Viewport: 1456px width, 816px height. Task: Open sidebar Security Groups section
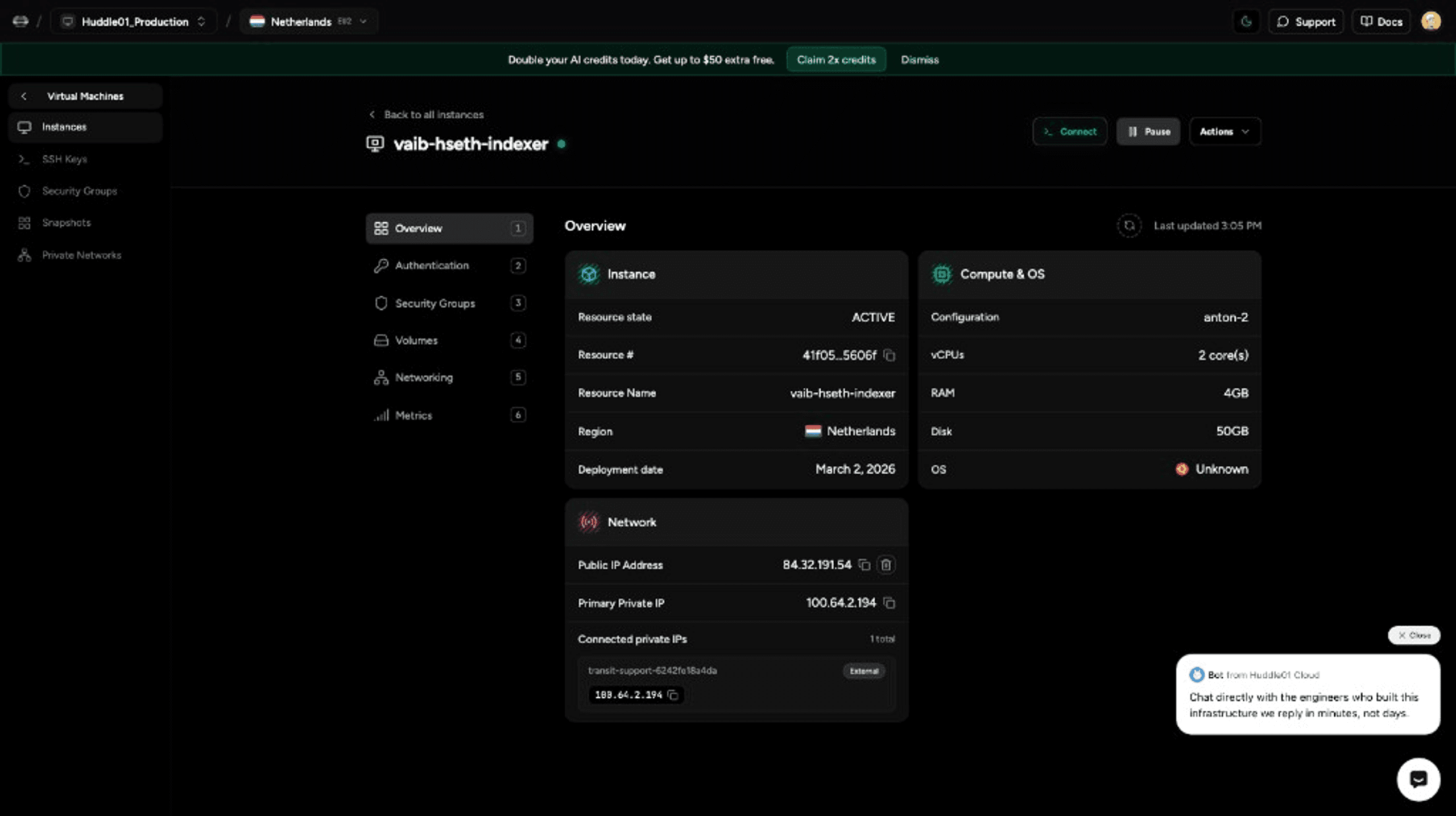click(85, 191)
